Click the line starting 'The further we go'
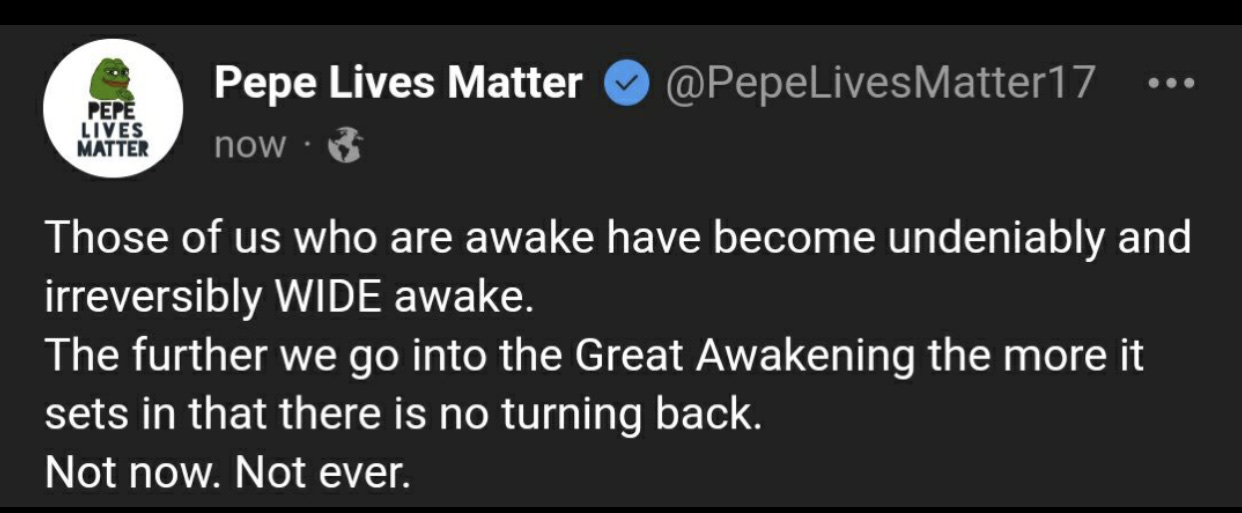 pyautogui.click(x=595, y=357)
